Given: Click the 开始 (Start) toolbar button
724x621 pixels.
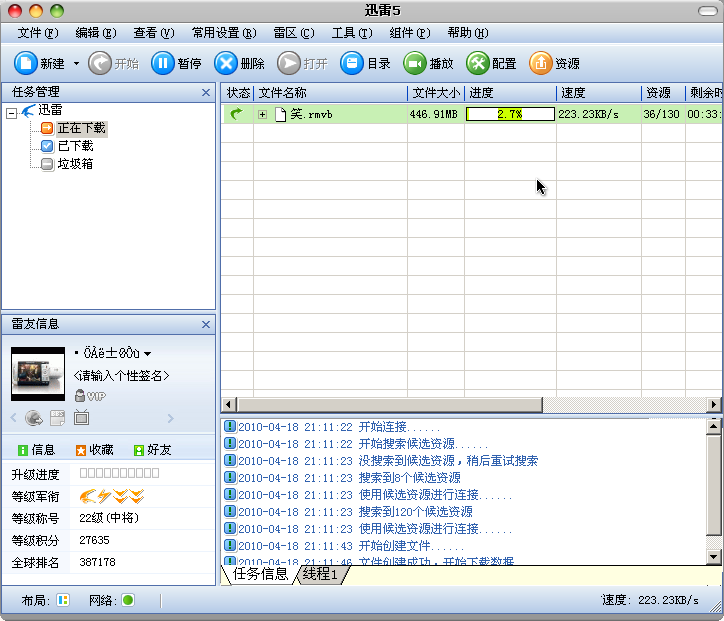Looking at the screenshot, I should click(114, 63).
